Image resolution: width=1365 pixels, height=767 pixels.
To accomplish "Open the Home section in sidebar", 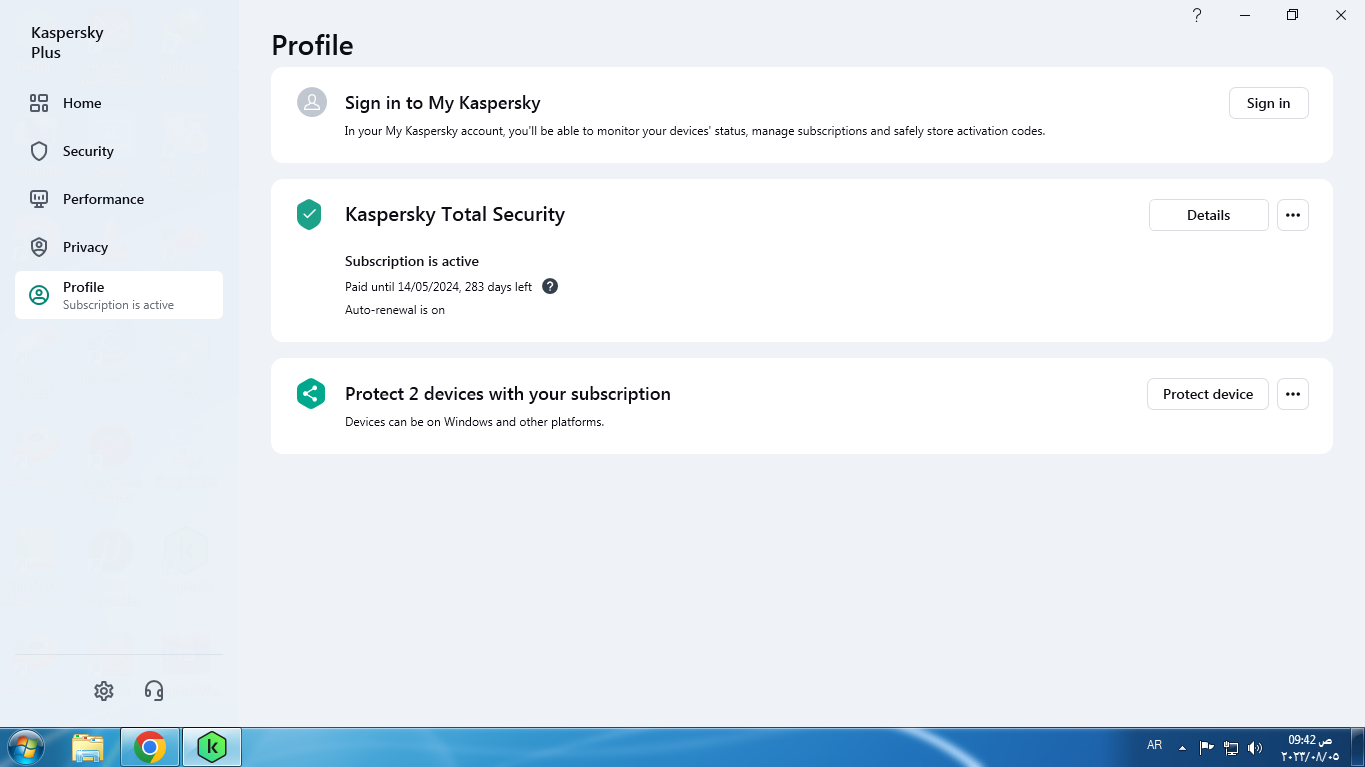I will 119,103.
